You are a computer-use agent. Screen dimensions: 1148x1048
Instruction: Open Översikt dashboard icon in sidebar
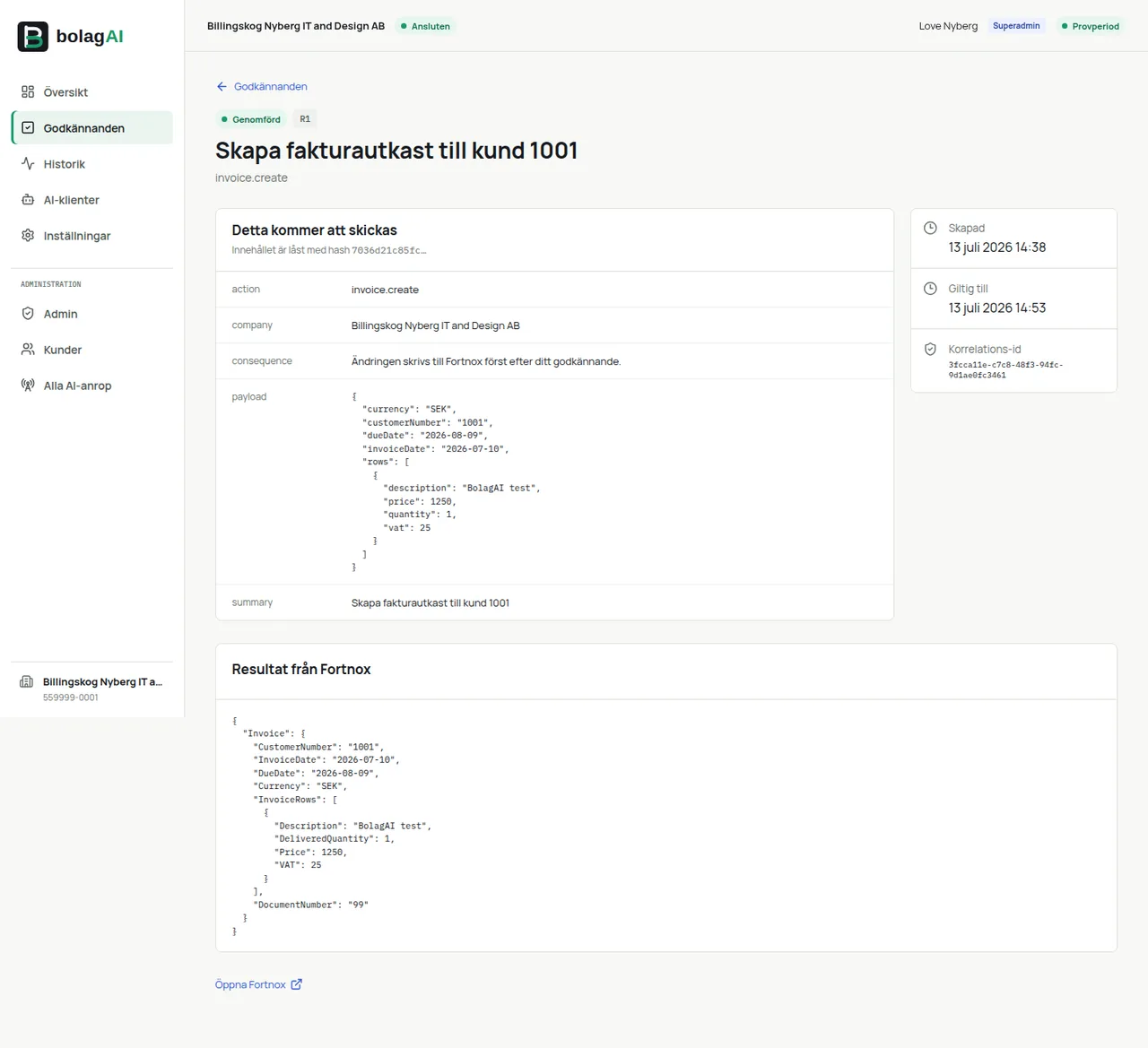[x=28, y=92]
